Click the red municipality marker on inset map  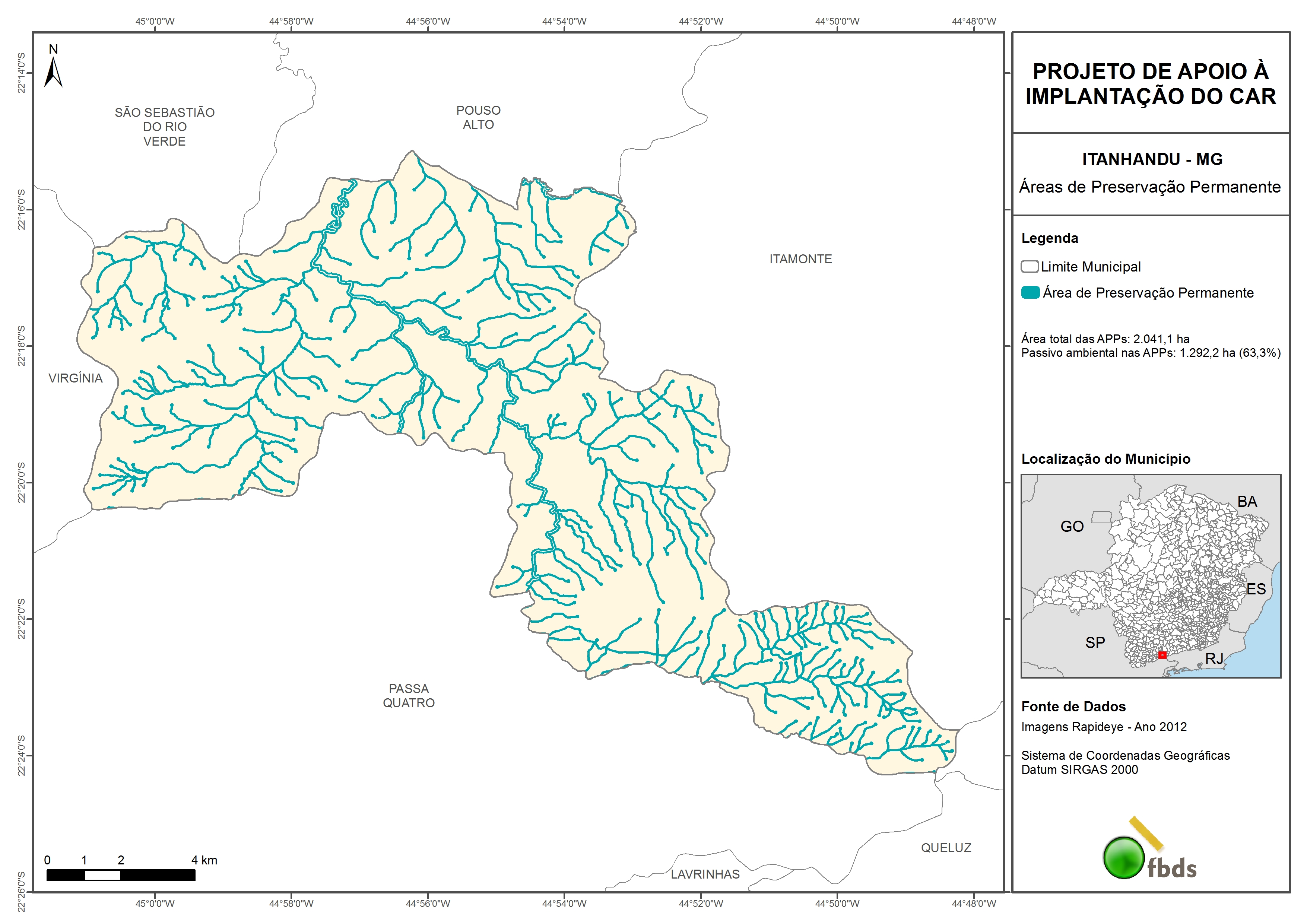pyautogui.click(x=1162, y=655)
